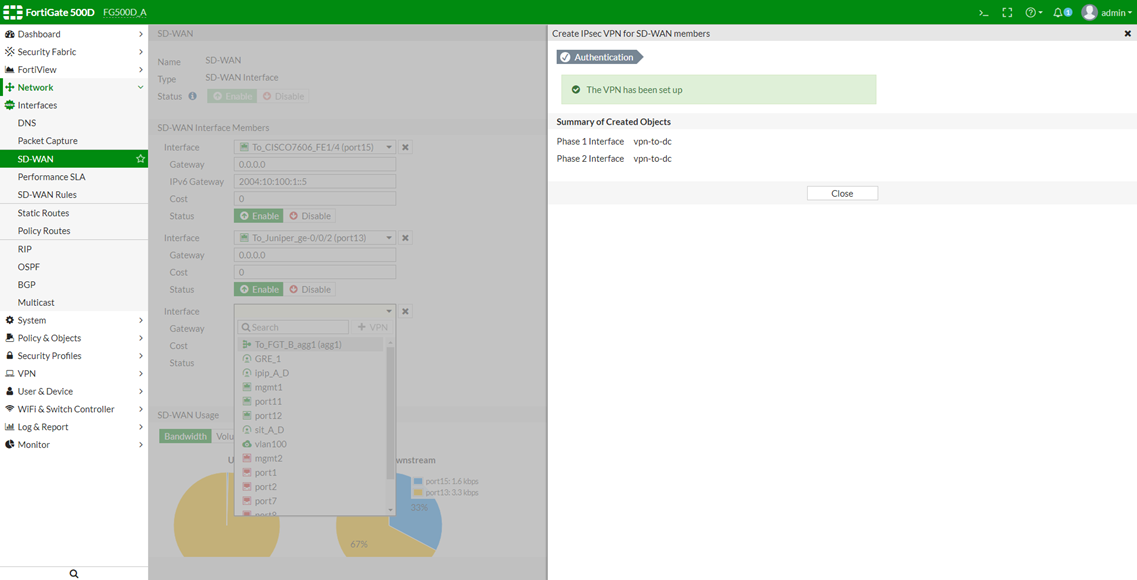Expand Log & Report menu

(x=74, y=427)
